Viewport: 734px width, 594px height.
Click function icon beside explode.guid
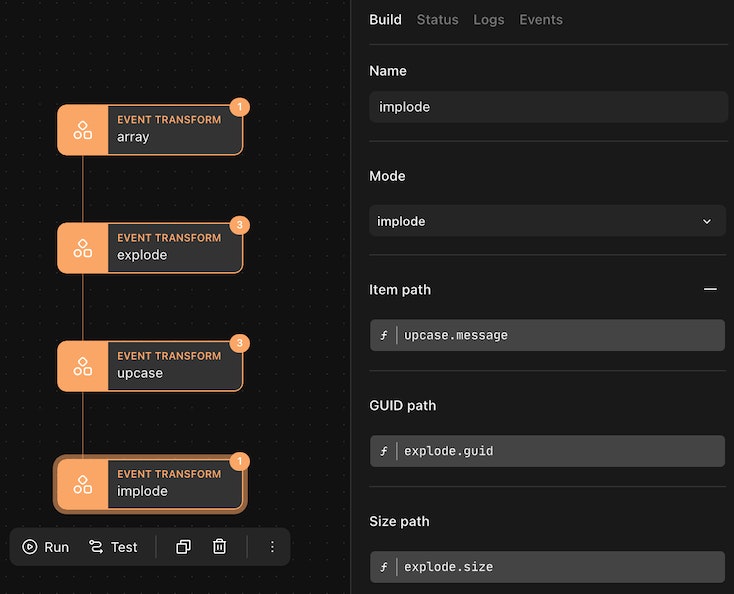pos(384,452)
